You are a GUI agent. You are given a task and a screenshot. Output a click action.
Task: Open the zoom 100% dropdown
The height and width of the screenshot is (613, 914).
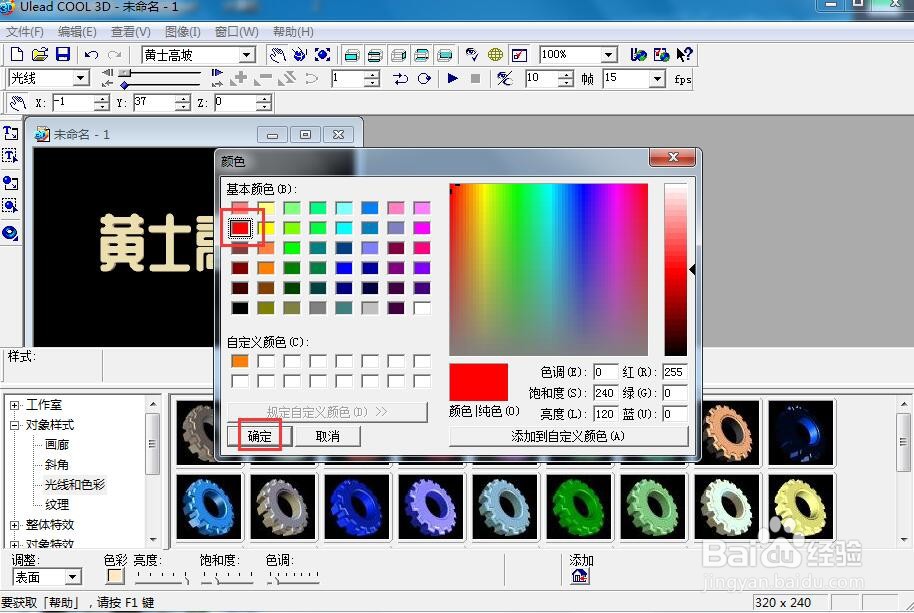[x=609, y=55]
